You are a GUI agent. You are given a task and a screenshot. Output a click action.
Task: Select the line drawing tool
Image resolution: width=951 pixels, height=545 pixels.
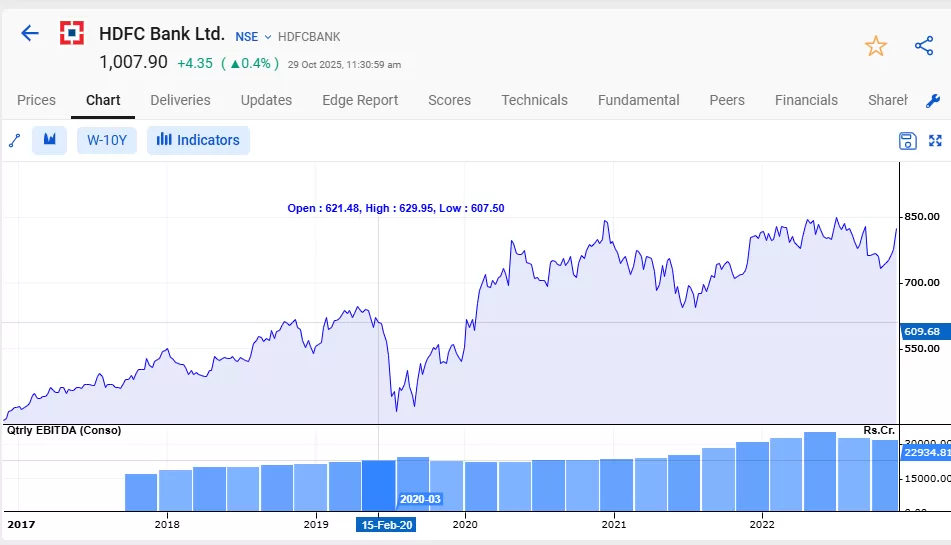pos(15,140)
